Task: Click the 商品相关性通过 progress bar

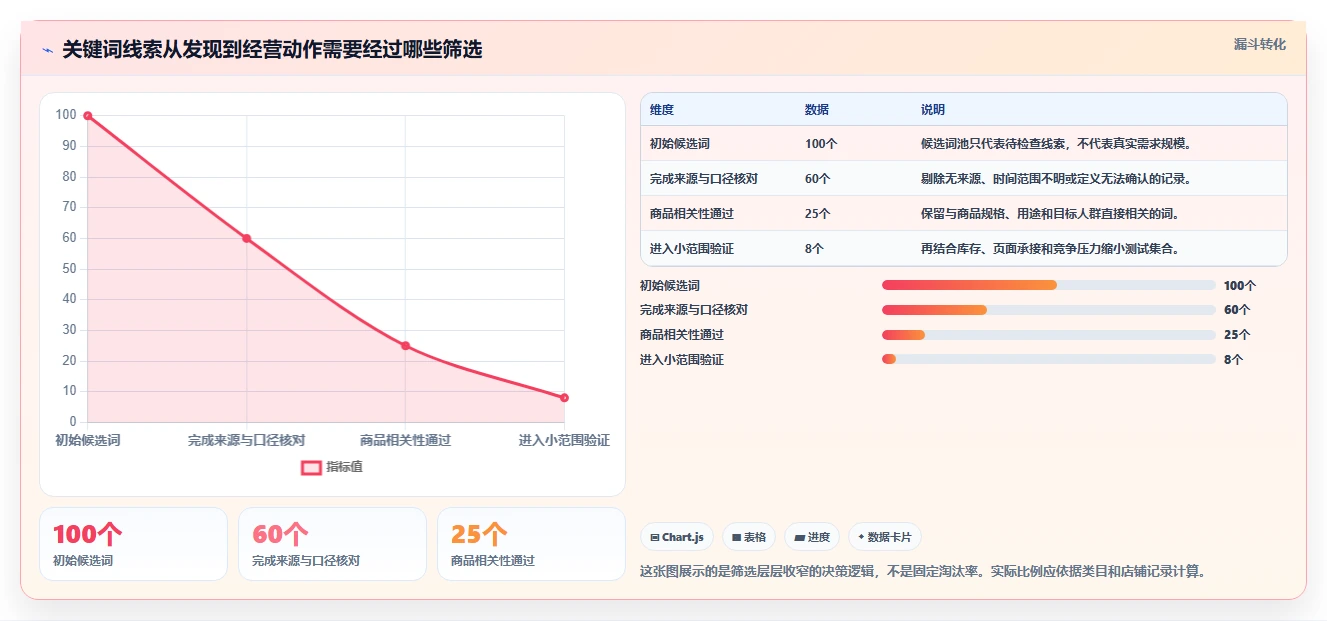Action: click(1048, 334)
